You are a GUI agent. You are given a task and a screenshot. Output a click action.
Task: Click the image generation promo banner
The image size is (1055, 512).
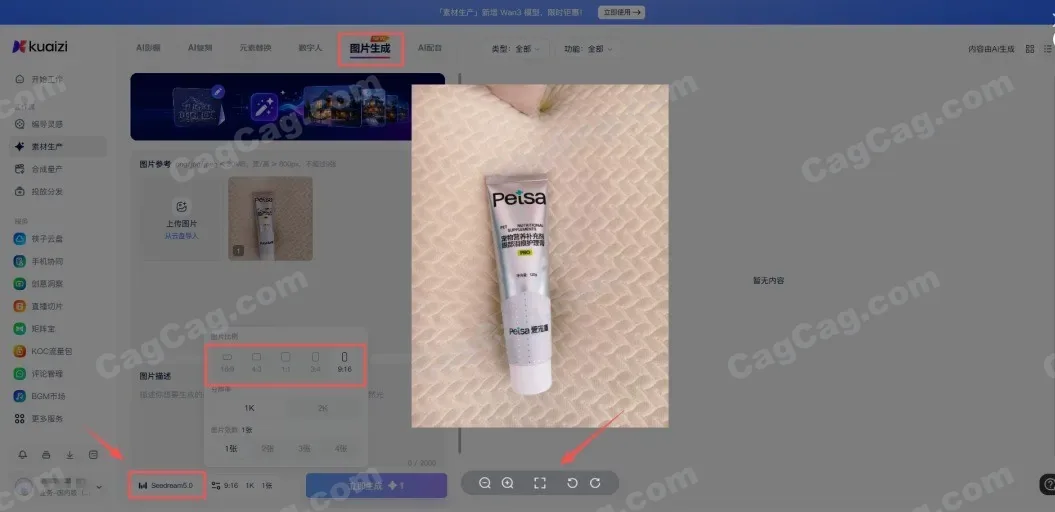(287, 106)
